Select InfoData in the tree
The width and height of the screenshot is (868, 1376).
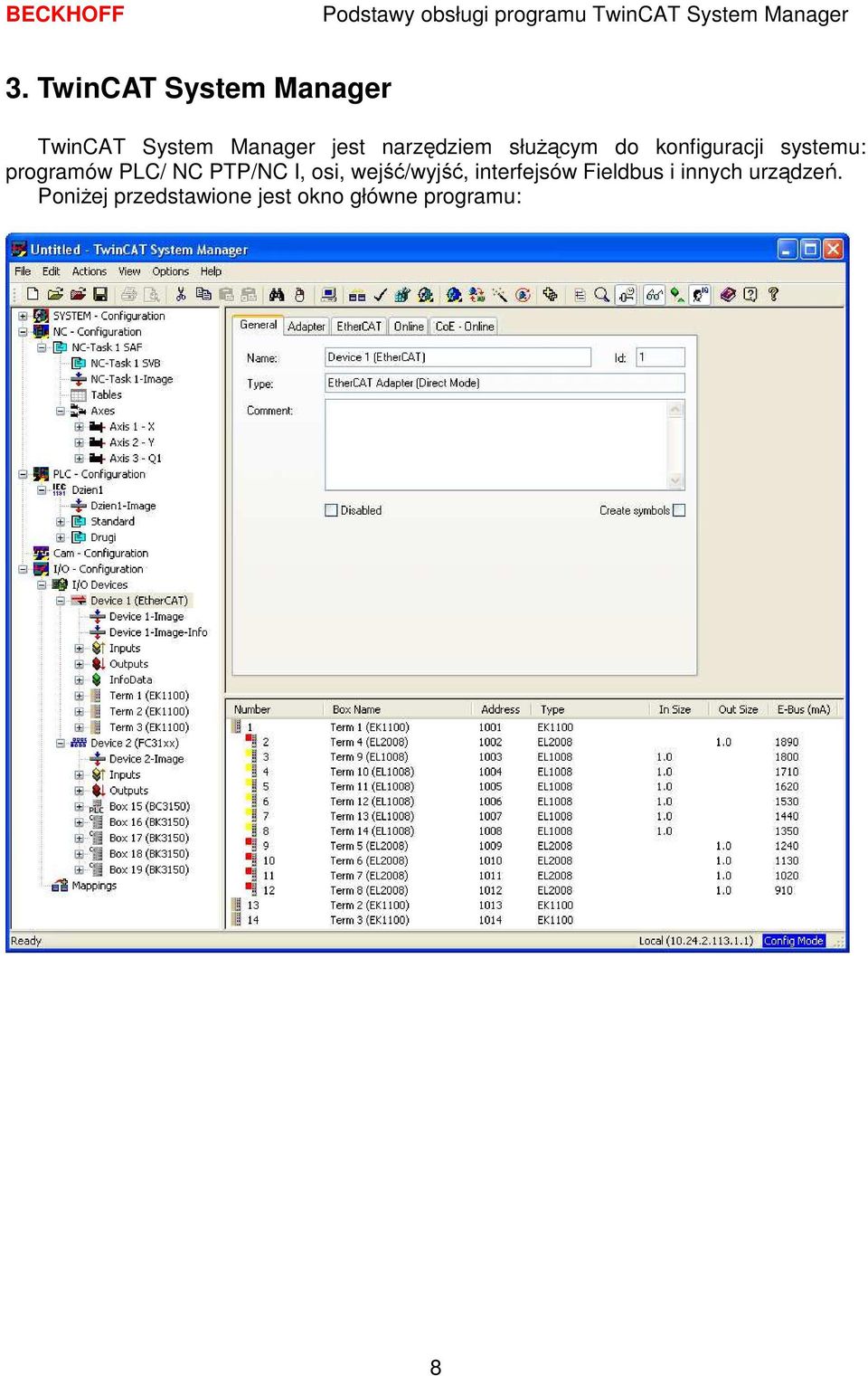pos(130,680)
